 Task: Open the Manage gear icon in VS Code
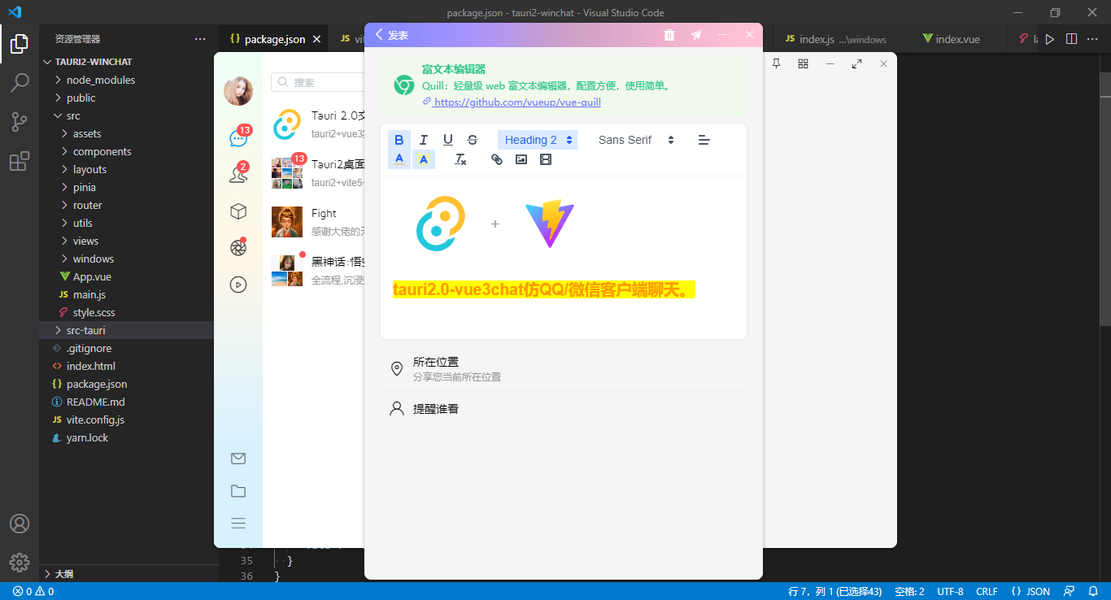point(19,562)
